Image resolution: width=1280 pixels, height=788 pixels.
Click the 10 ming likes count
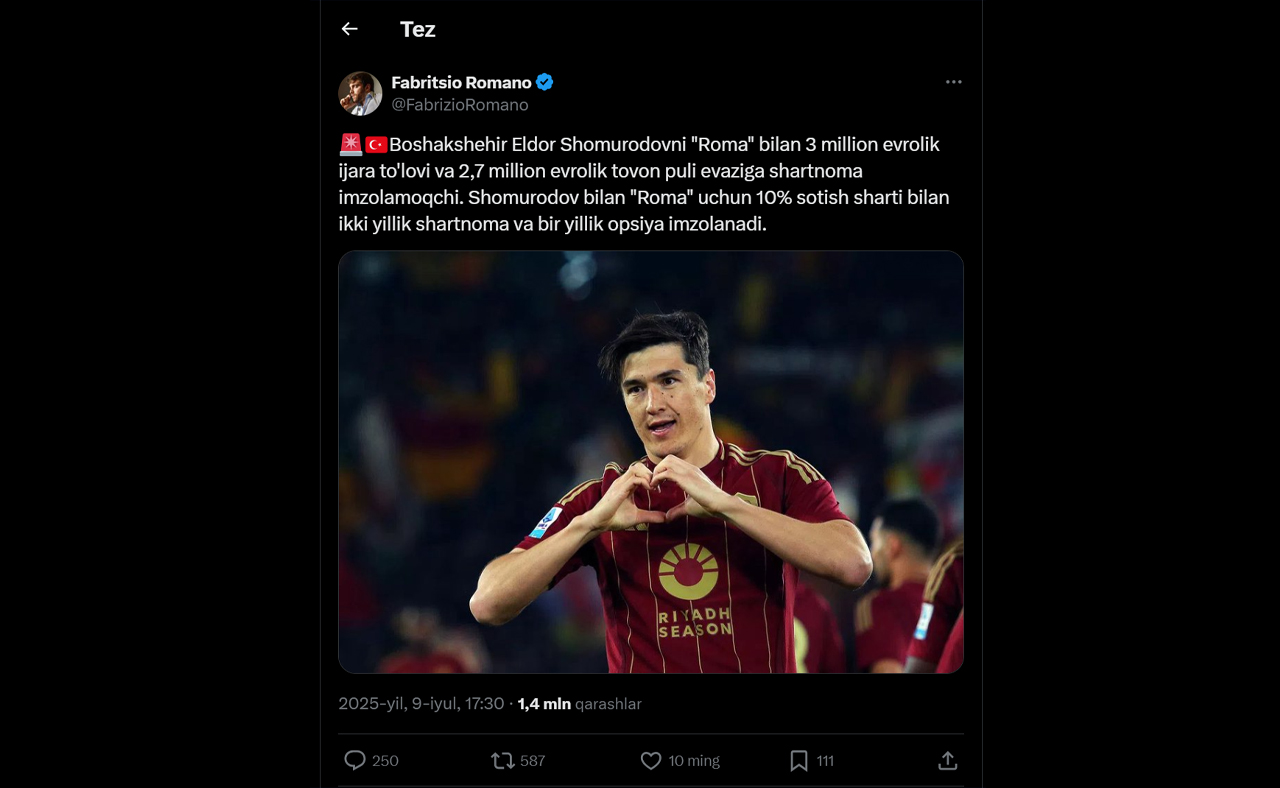point(694,761)
